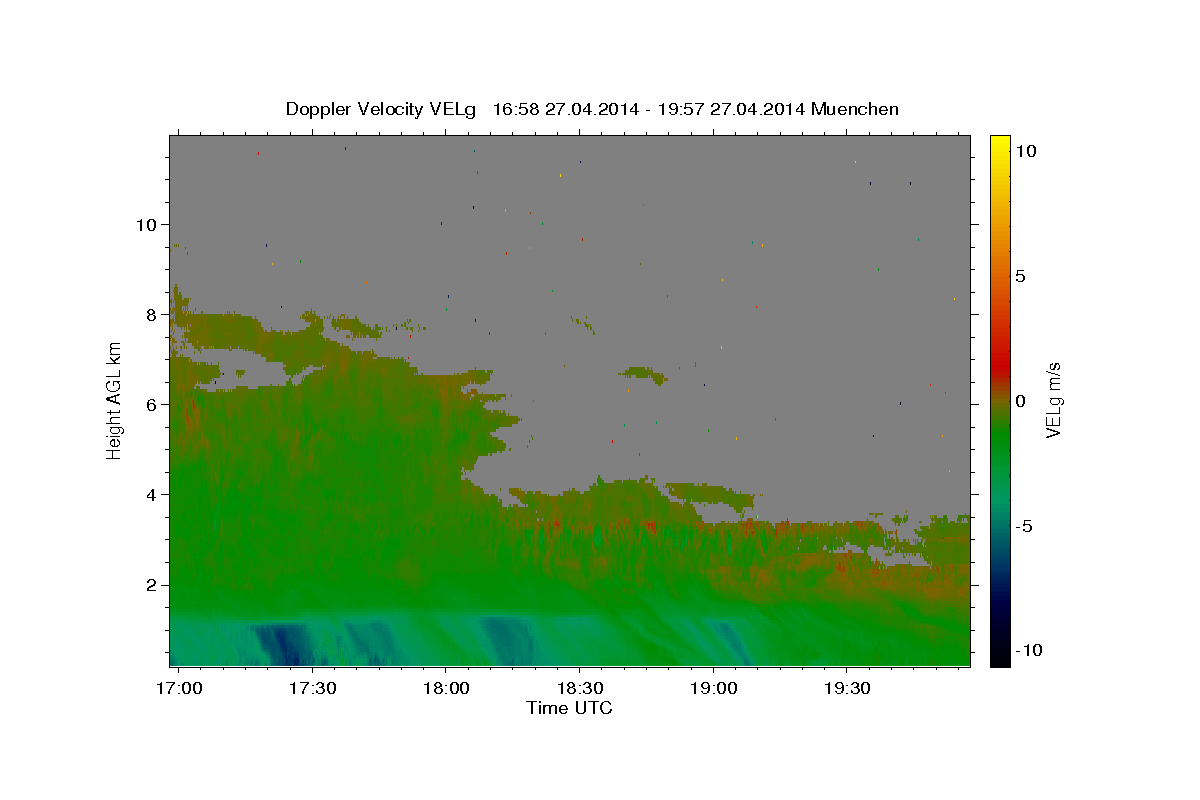Viewport: 1200px width, 800px height.
Task: Click the 17:00 time tick label
Action: point(180,689)
